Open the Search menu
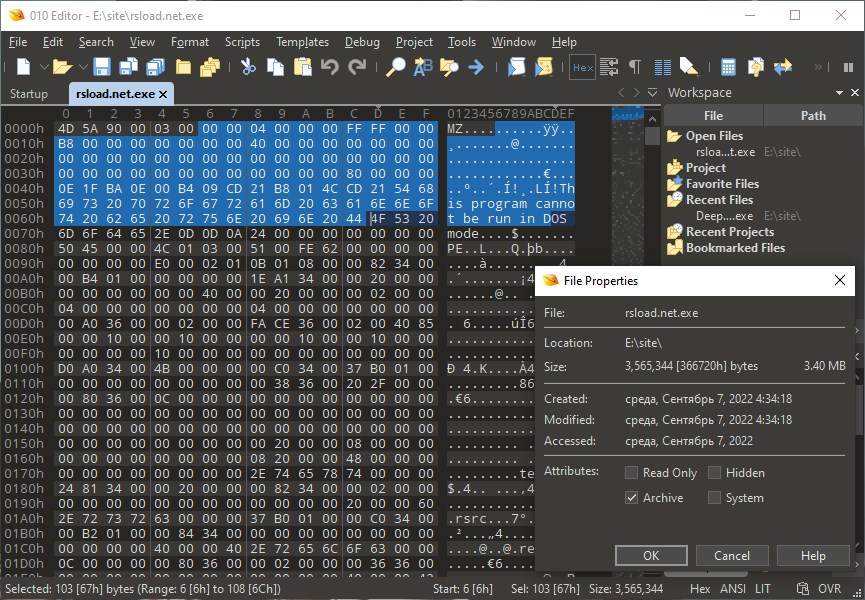 click(x=96, y=42)
